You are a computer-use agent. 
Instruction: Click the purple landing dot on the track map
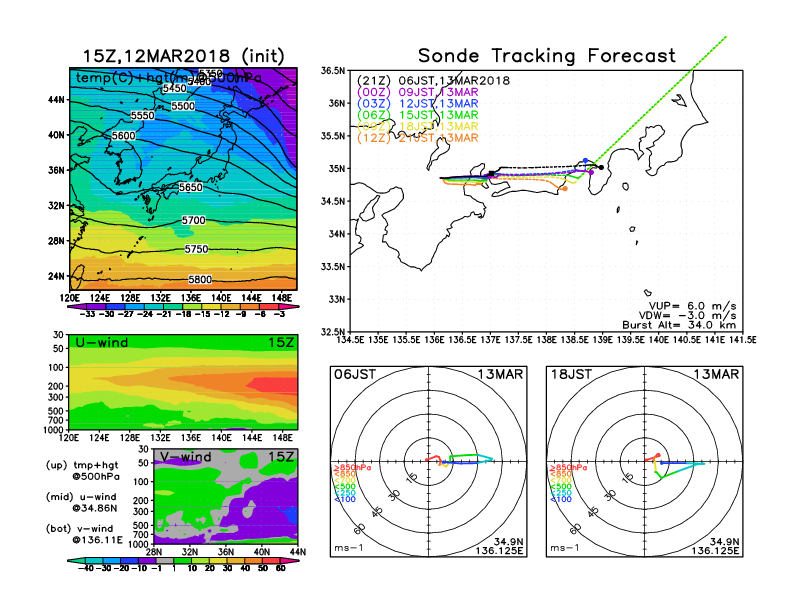point(591,173)
